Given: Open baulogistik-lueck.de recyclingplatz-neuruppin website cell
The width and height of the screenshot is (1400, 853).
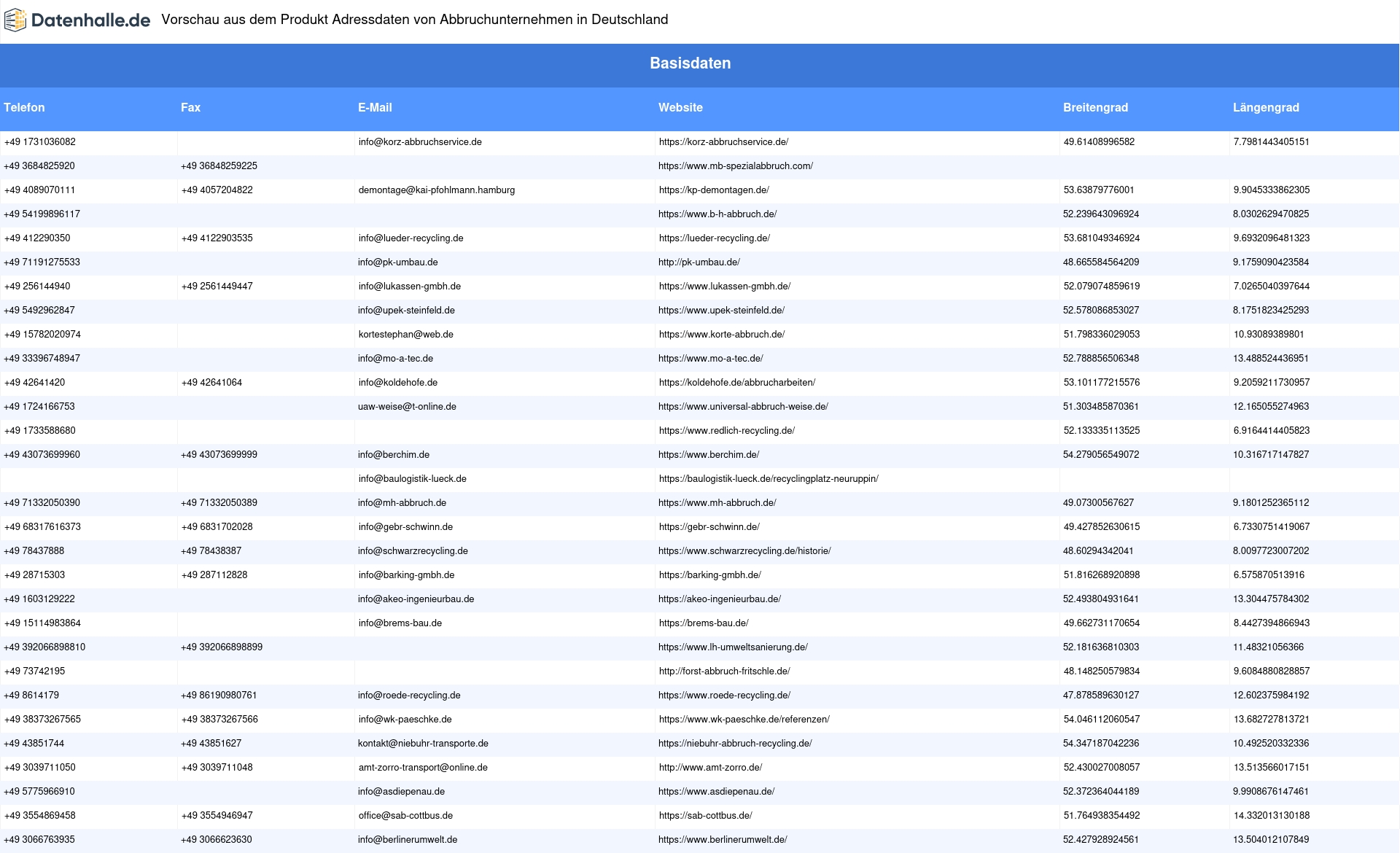Looking at the screenshot, I should pos(769,479).
